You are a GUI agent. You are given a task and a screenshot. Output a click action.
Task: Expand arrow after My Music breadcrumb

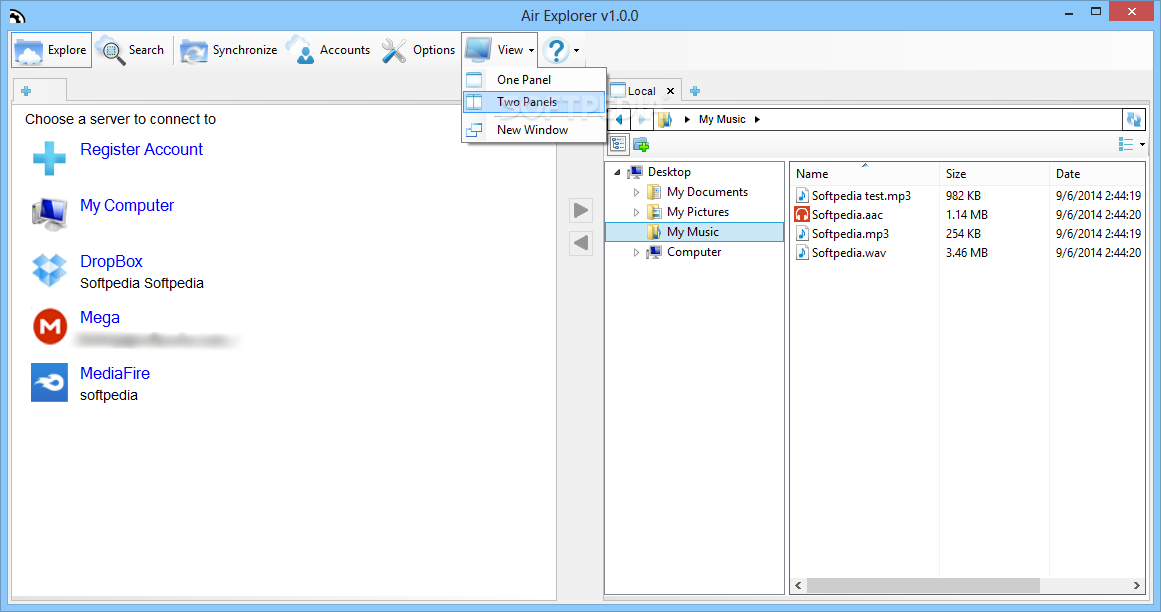point(757,119)
